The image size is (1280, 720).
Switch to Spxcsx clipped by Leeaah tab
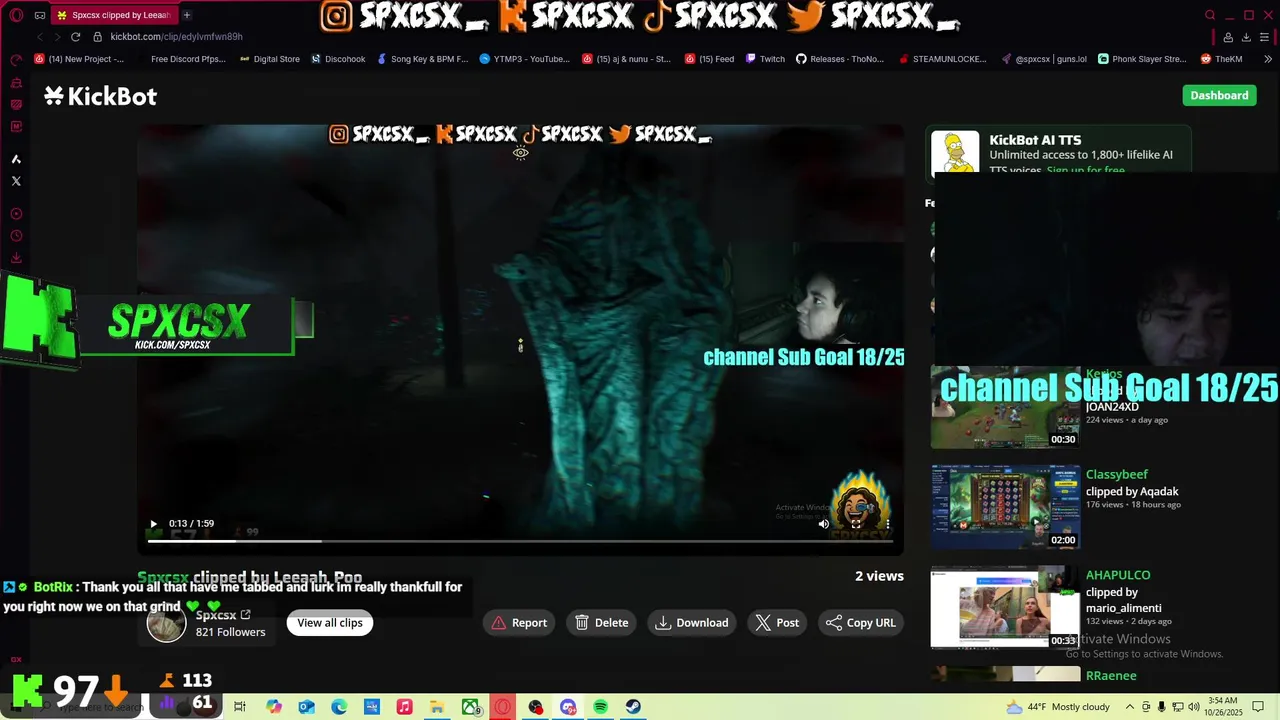point(114,15)
